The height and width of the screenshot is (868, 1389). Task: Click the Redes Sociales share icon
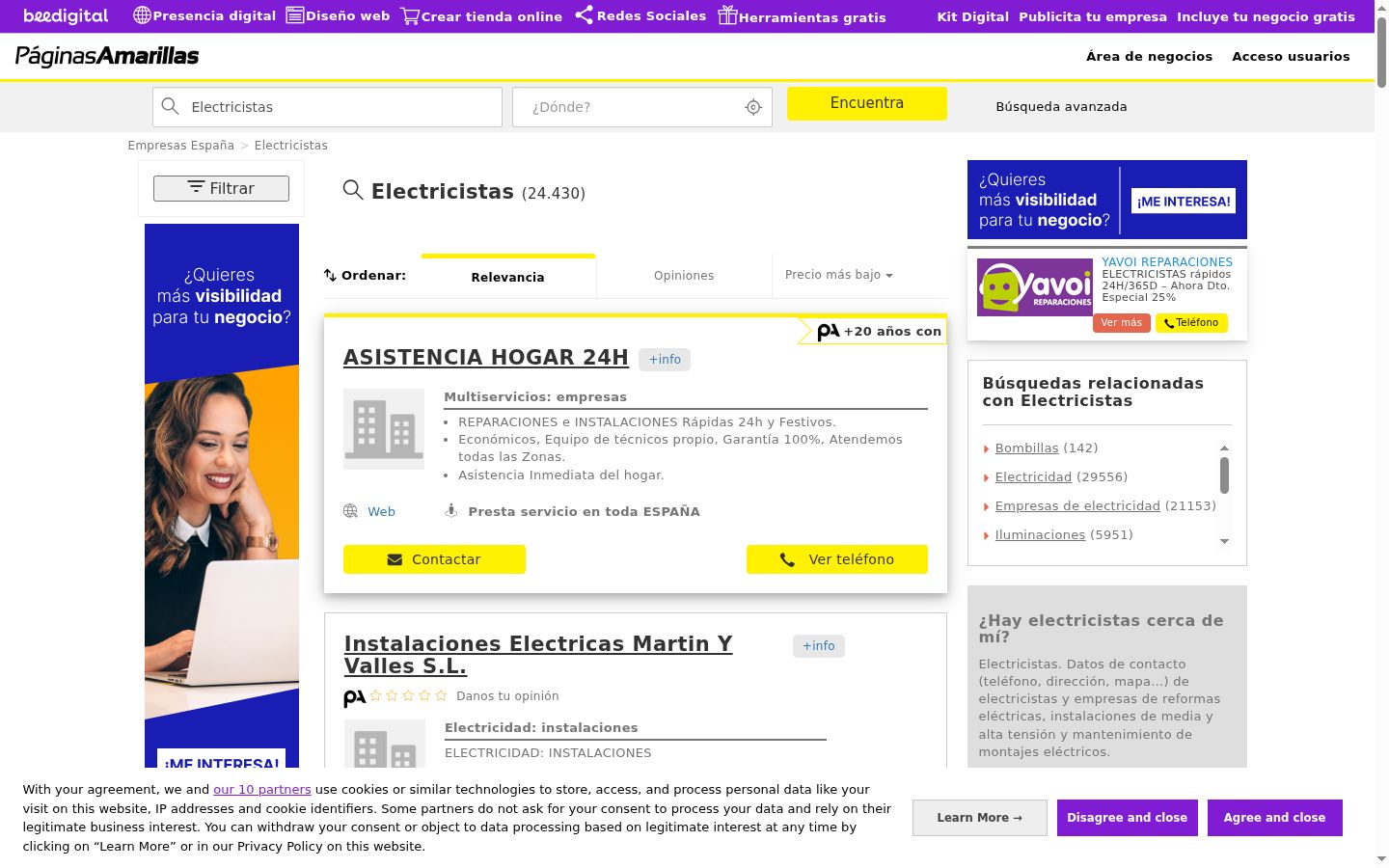[584, 15]
